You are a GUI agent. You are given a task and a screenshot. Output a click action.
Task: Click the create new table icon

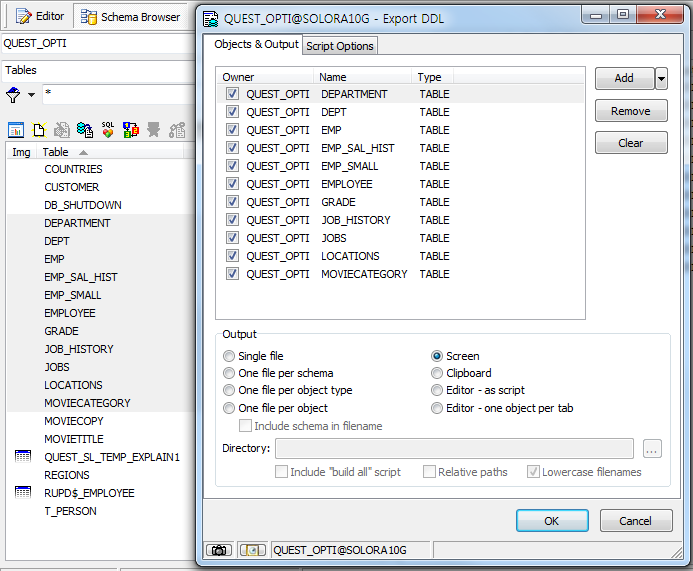point(39,130)
